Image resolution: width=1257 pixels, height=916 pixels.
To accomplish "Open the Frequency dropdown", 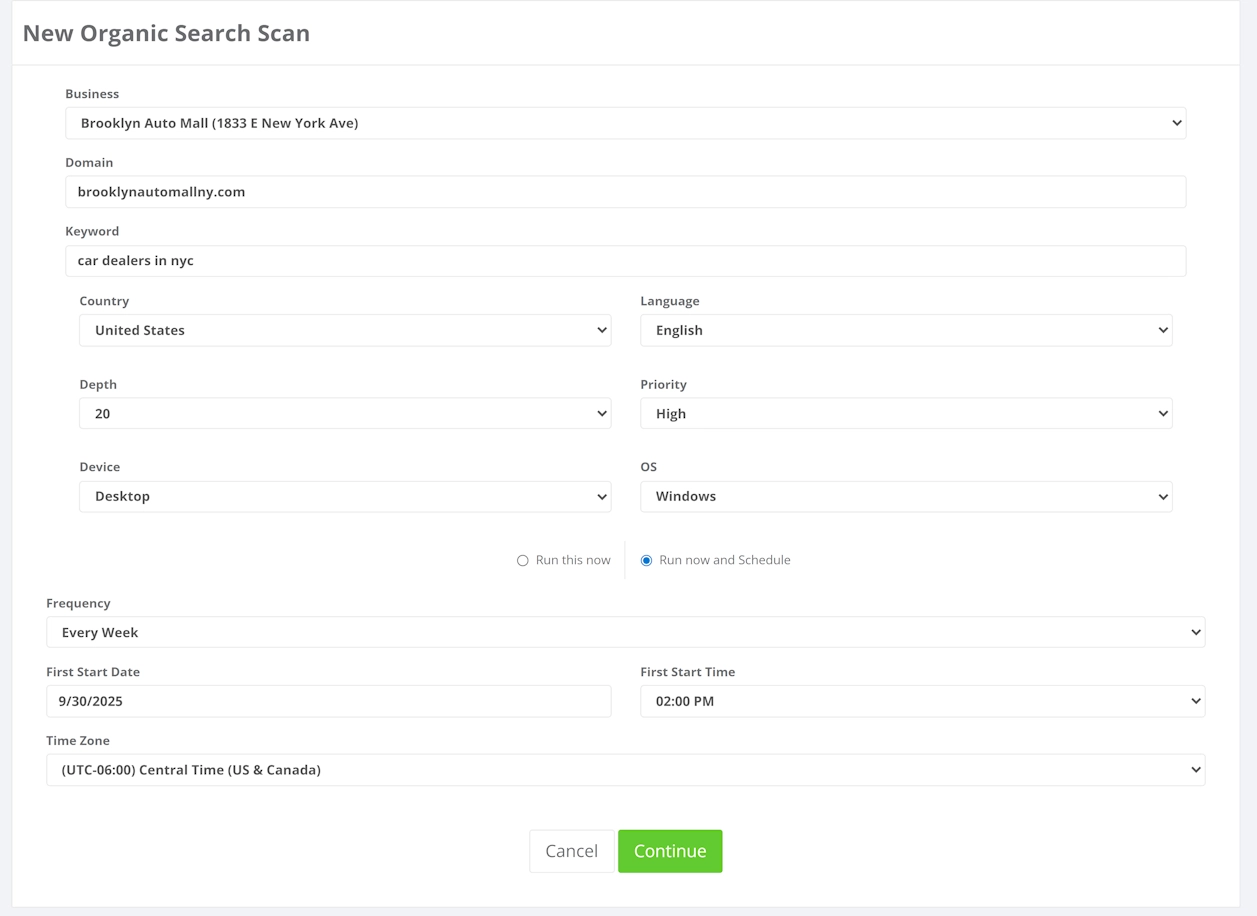I will pos(625,632).
